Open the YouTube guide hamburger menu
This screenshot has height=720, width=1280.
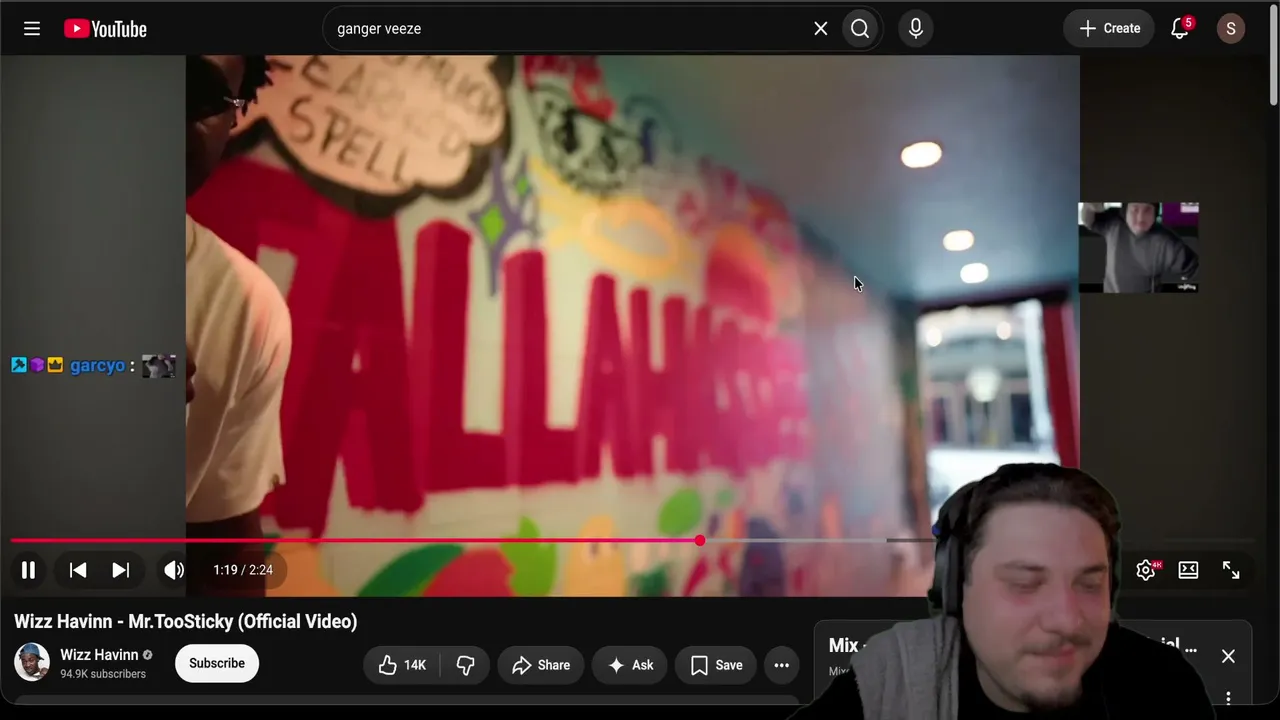(x=32, y=29)
